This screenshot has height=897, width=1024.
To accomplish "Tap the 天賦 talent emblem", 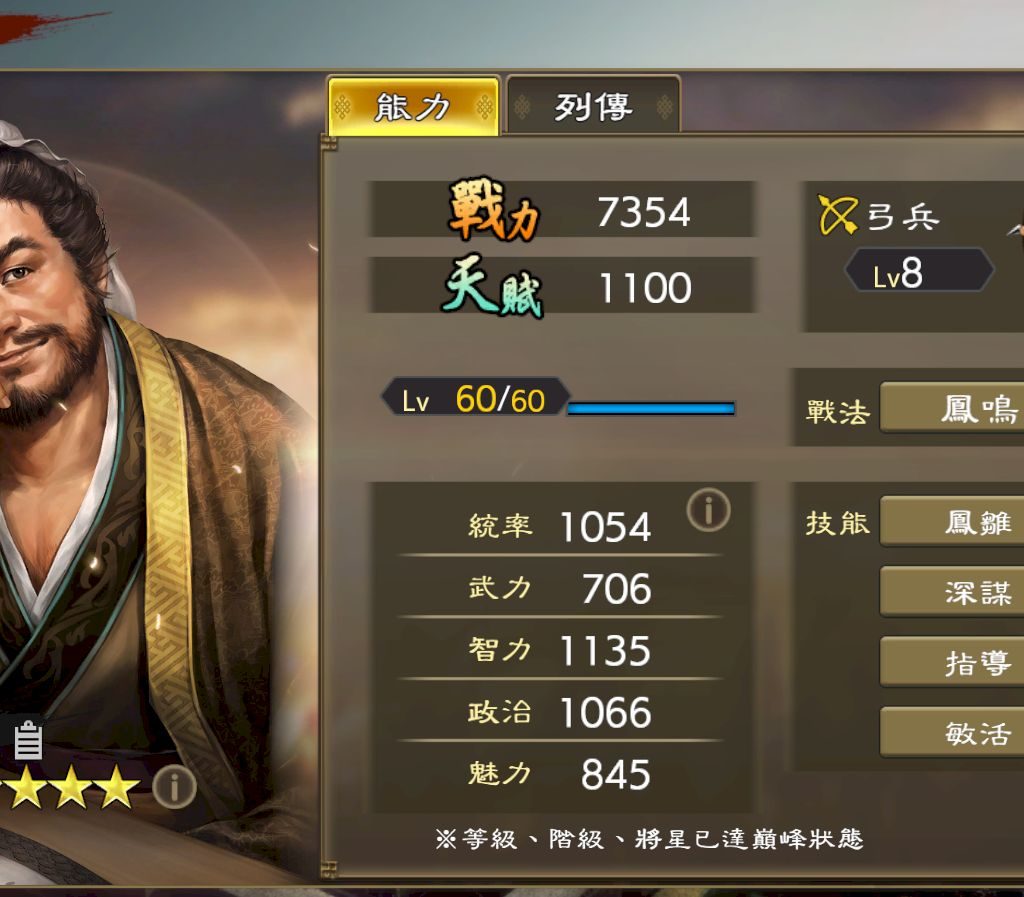I will pos(493,286).
